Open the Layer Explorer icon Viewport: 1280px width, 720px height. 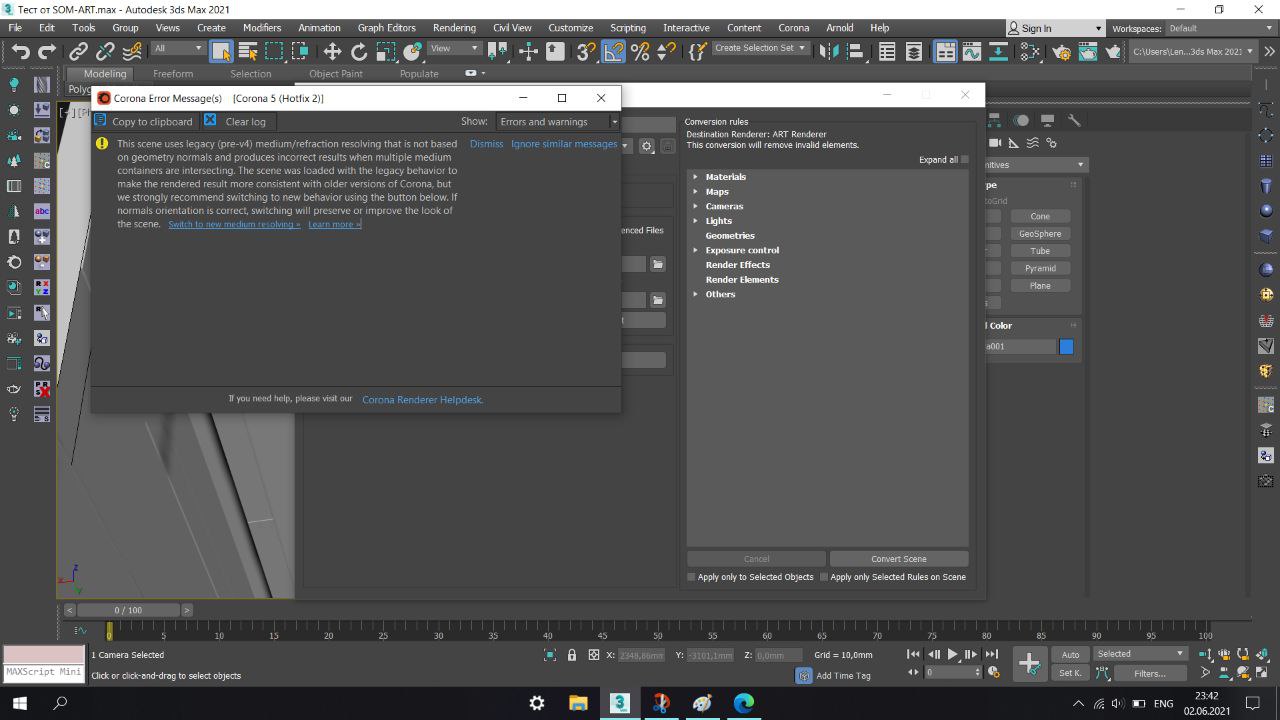(x=913, y=51)
